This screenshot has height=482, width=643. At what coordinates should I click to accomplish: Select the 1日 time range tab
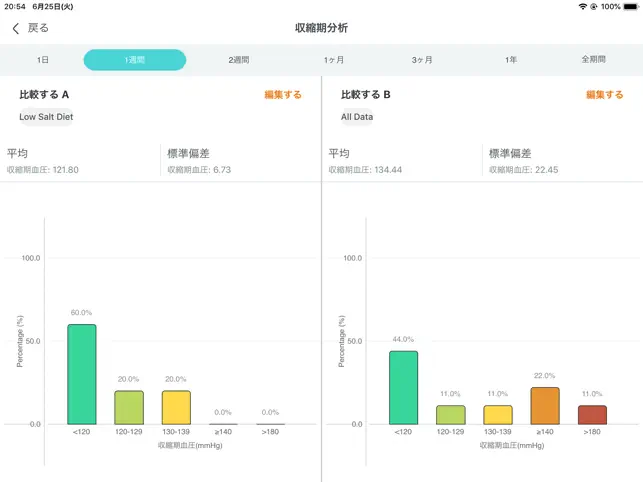(x=43, y=60)
